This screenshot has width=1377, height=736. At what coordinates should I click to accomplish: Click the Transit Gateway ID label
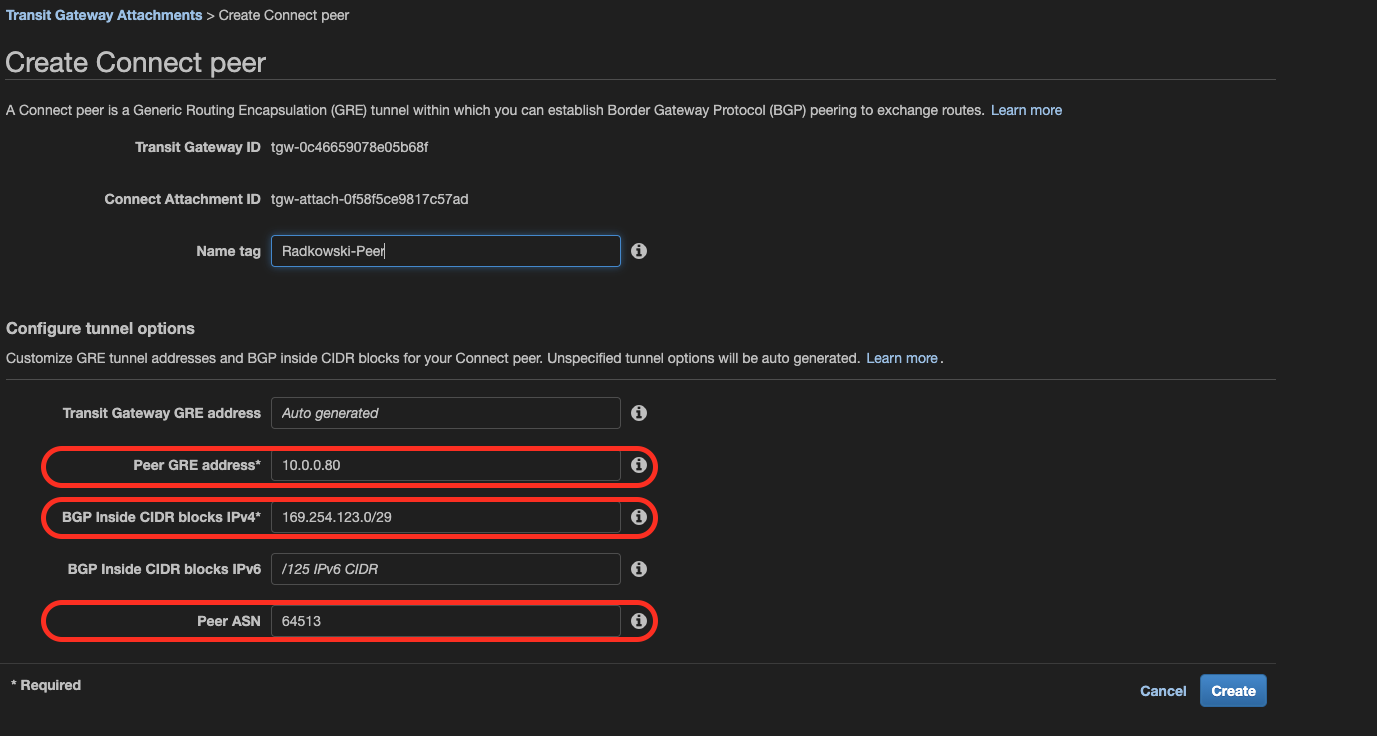tap(198, 147)
